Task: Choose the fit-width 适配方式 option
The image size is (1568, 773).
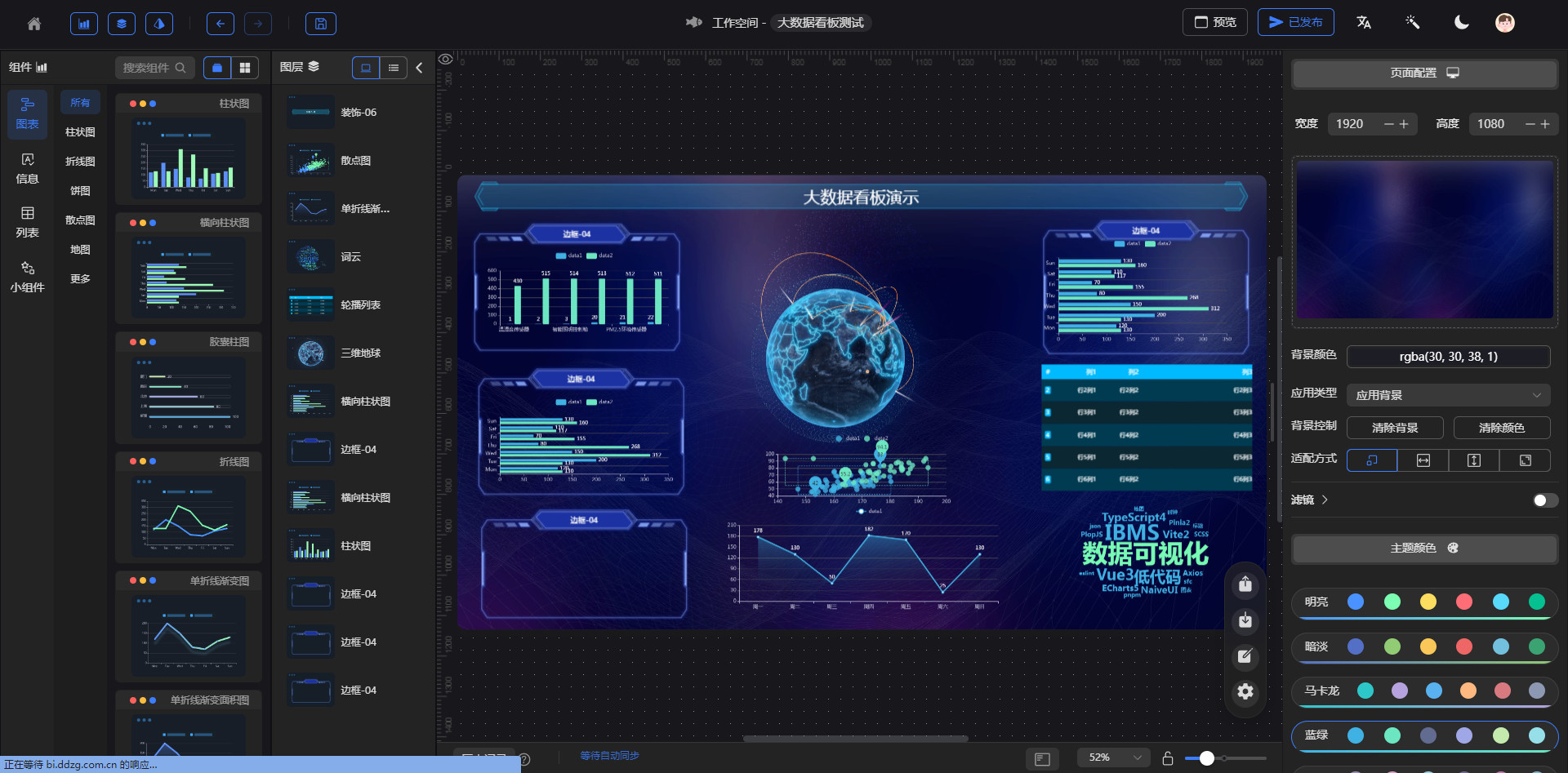Action: pos(1423,460)
